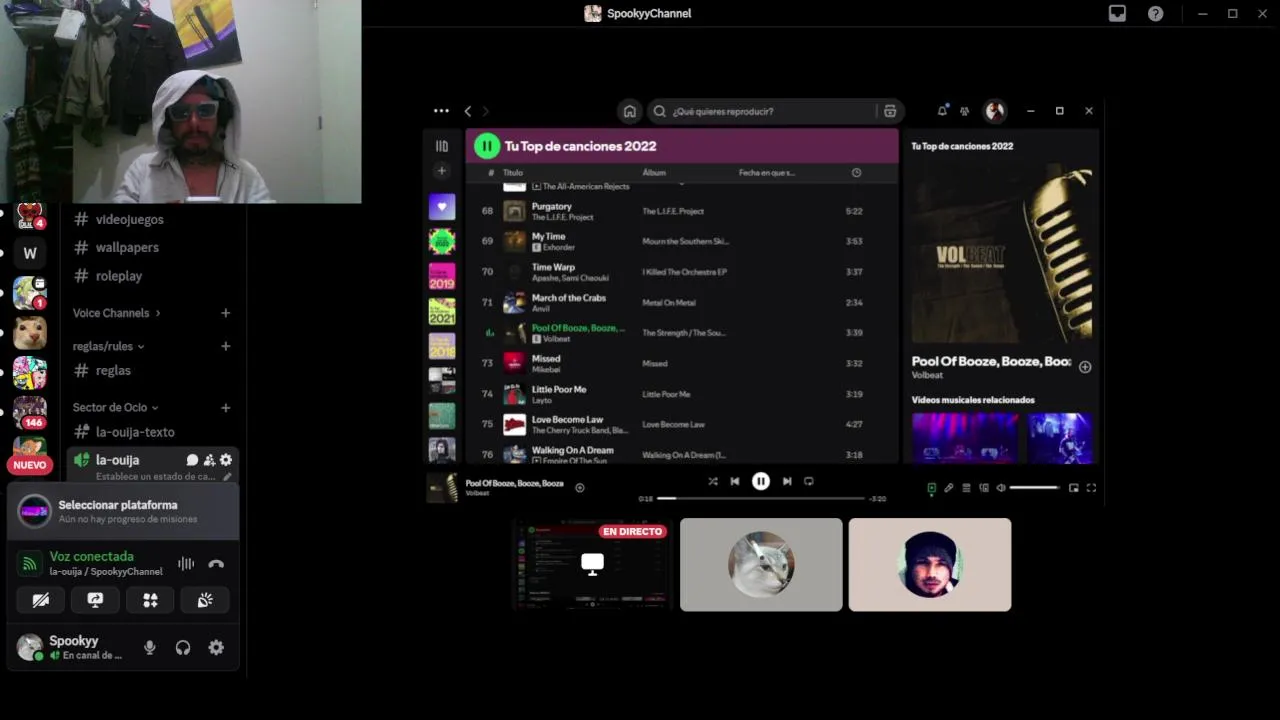Open Spotify friend activity icon
Viewport: 1280px width, 720px height.
964,111
